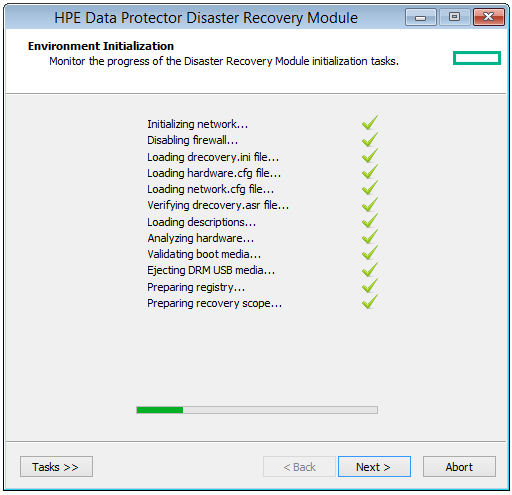Minimize the Disaster Recovery Module window

[x=421, y=17]
